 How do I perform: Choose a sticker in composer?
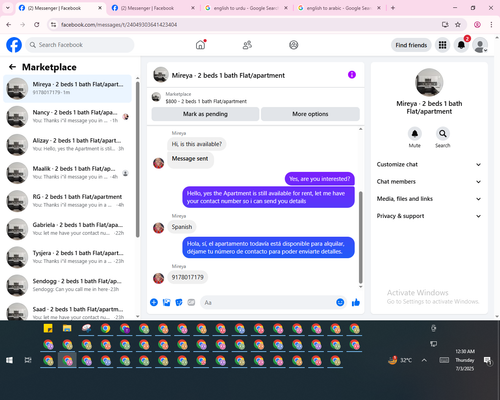point(179,302)
